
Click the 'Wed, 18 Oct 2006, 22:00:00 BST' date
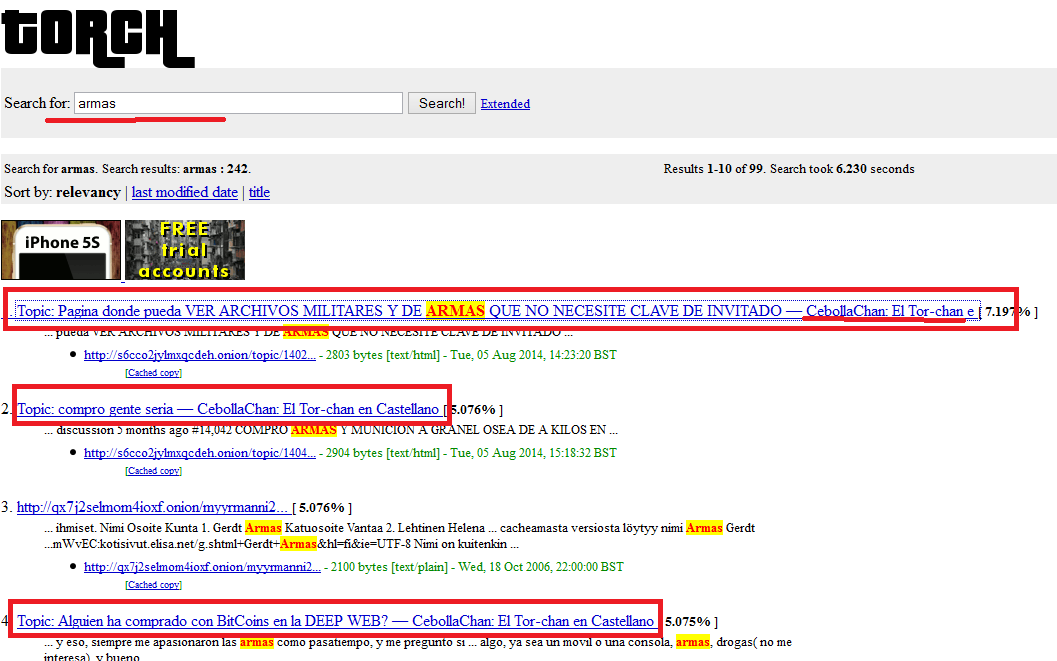[541, 567]
